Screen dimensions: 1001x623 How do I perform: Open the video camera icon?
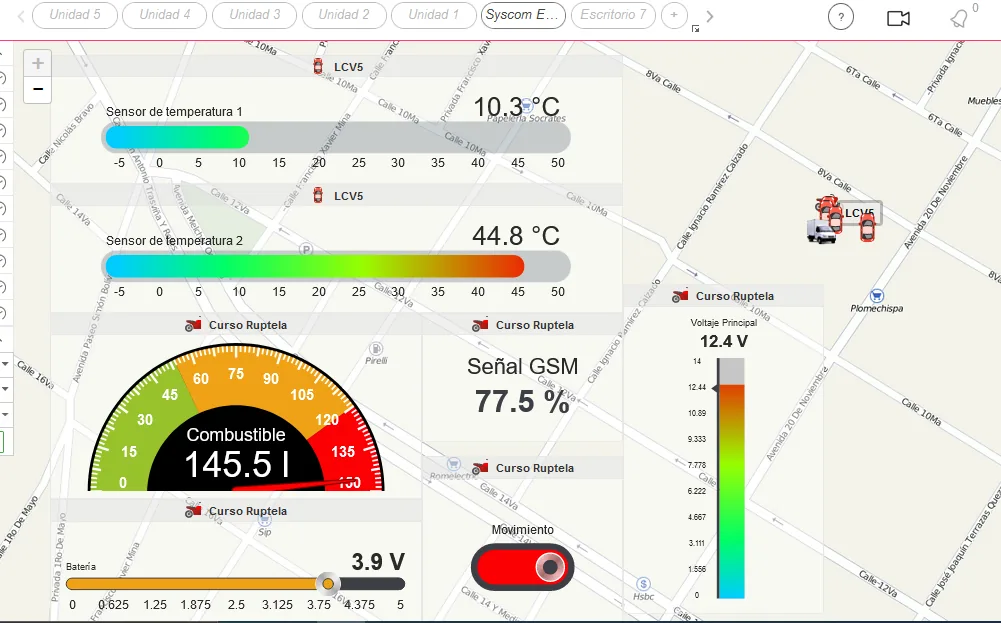[898, 18]
